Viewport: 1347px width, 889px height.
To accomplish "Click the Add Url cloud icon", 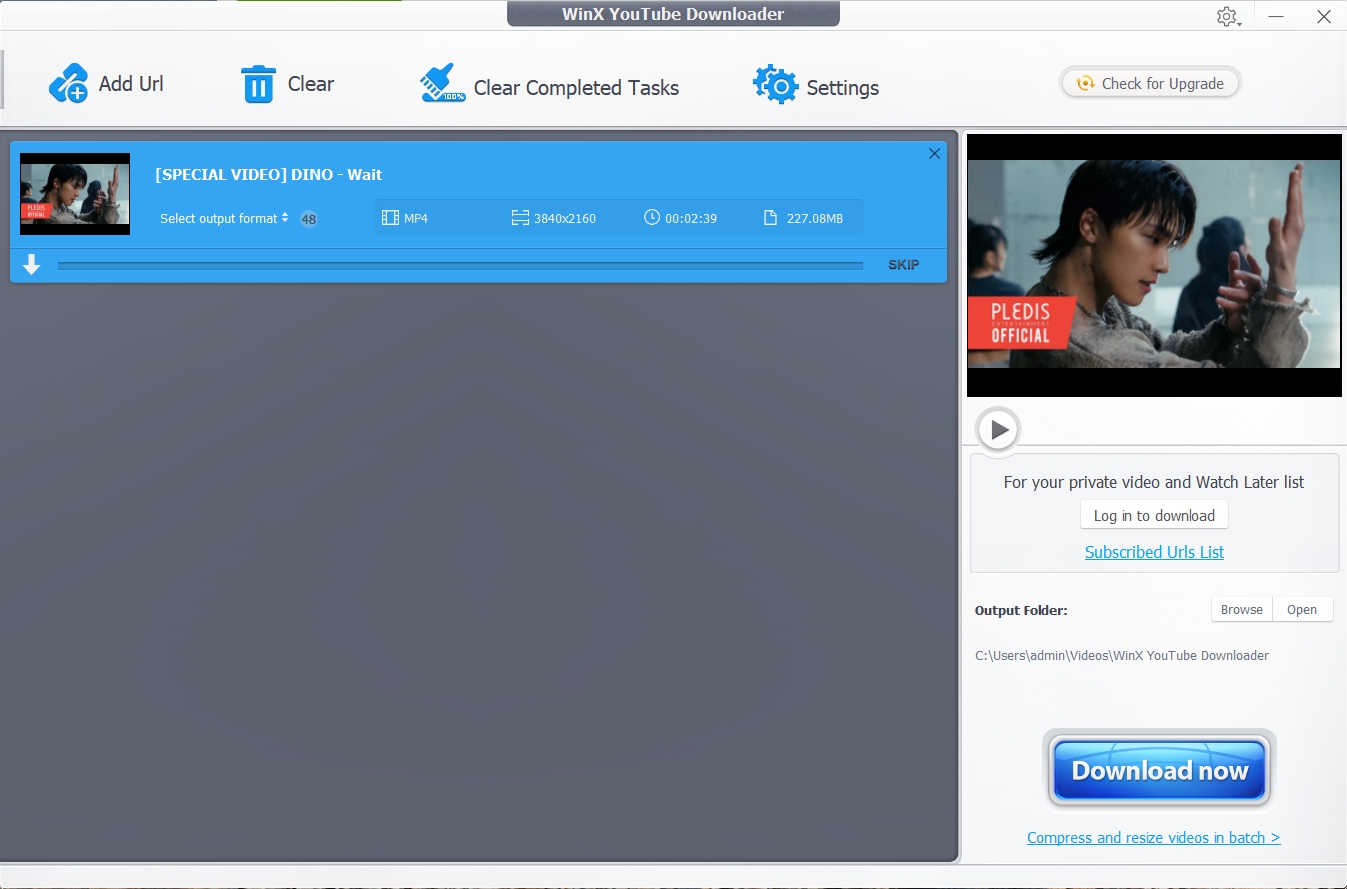I will point(69,84).
